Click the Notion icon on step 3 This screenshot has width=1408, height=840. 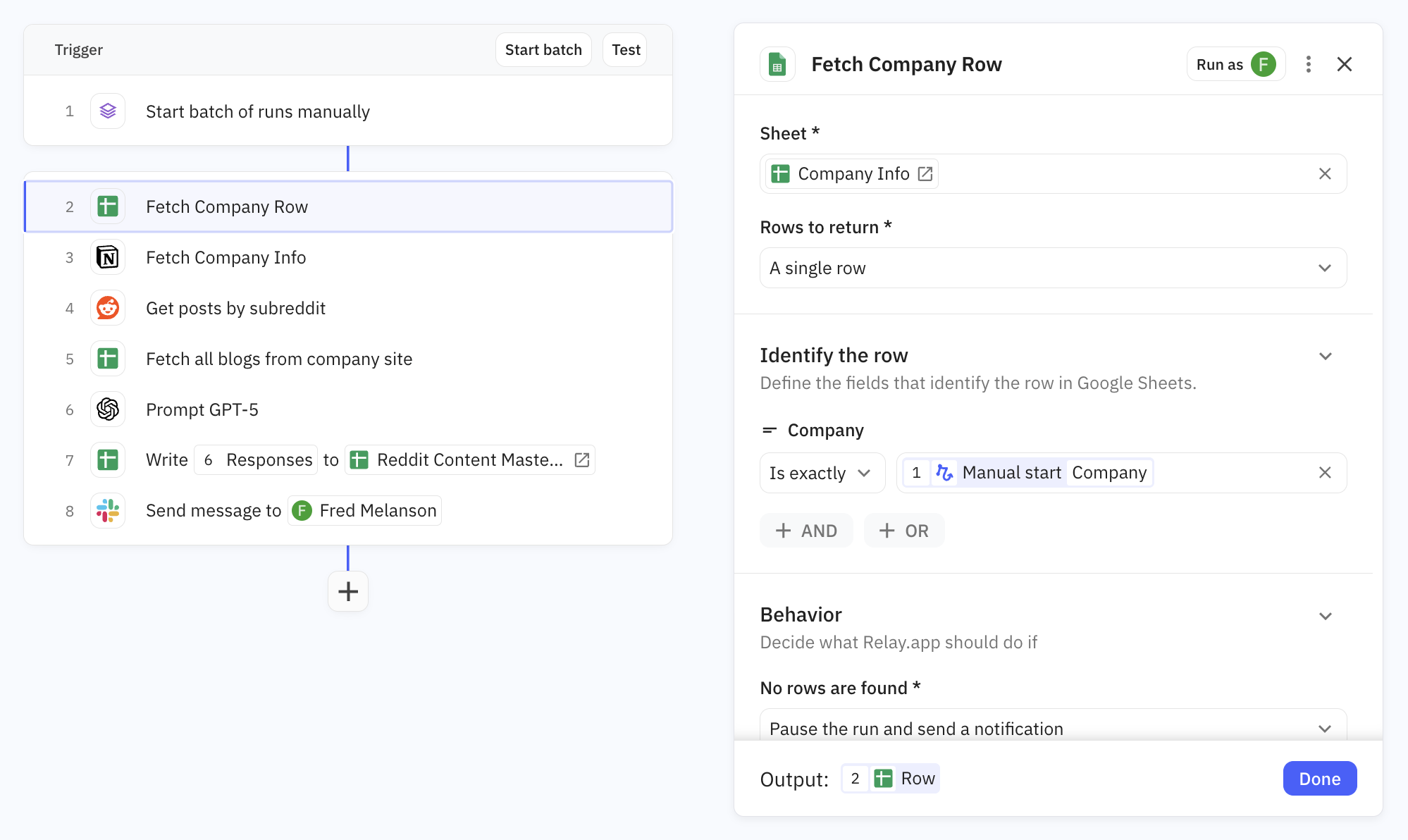click(108, 258)
